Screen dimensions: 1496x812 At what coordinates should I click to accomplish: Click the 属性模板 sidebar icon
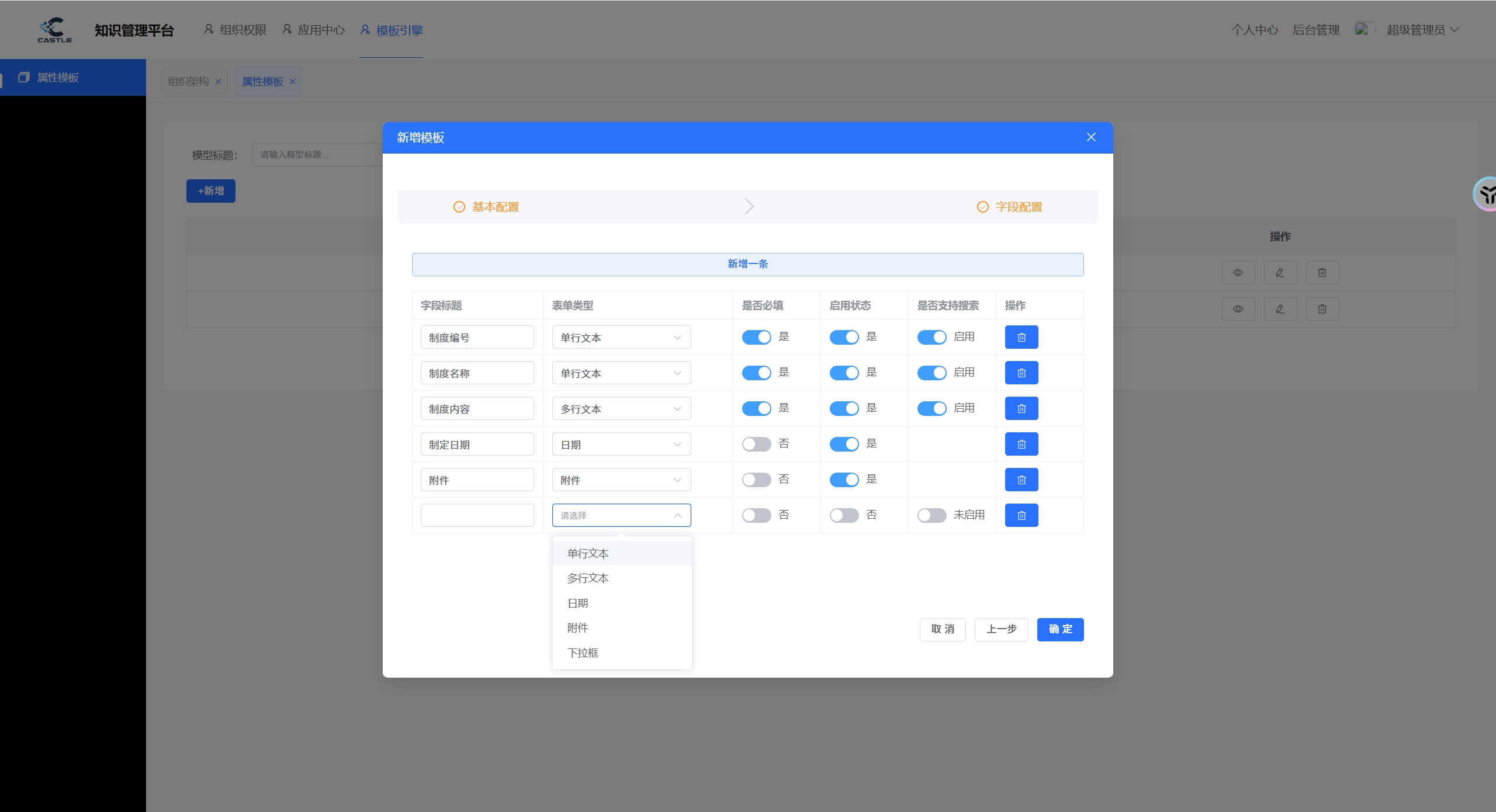(24, 78)
